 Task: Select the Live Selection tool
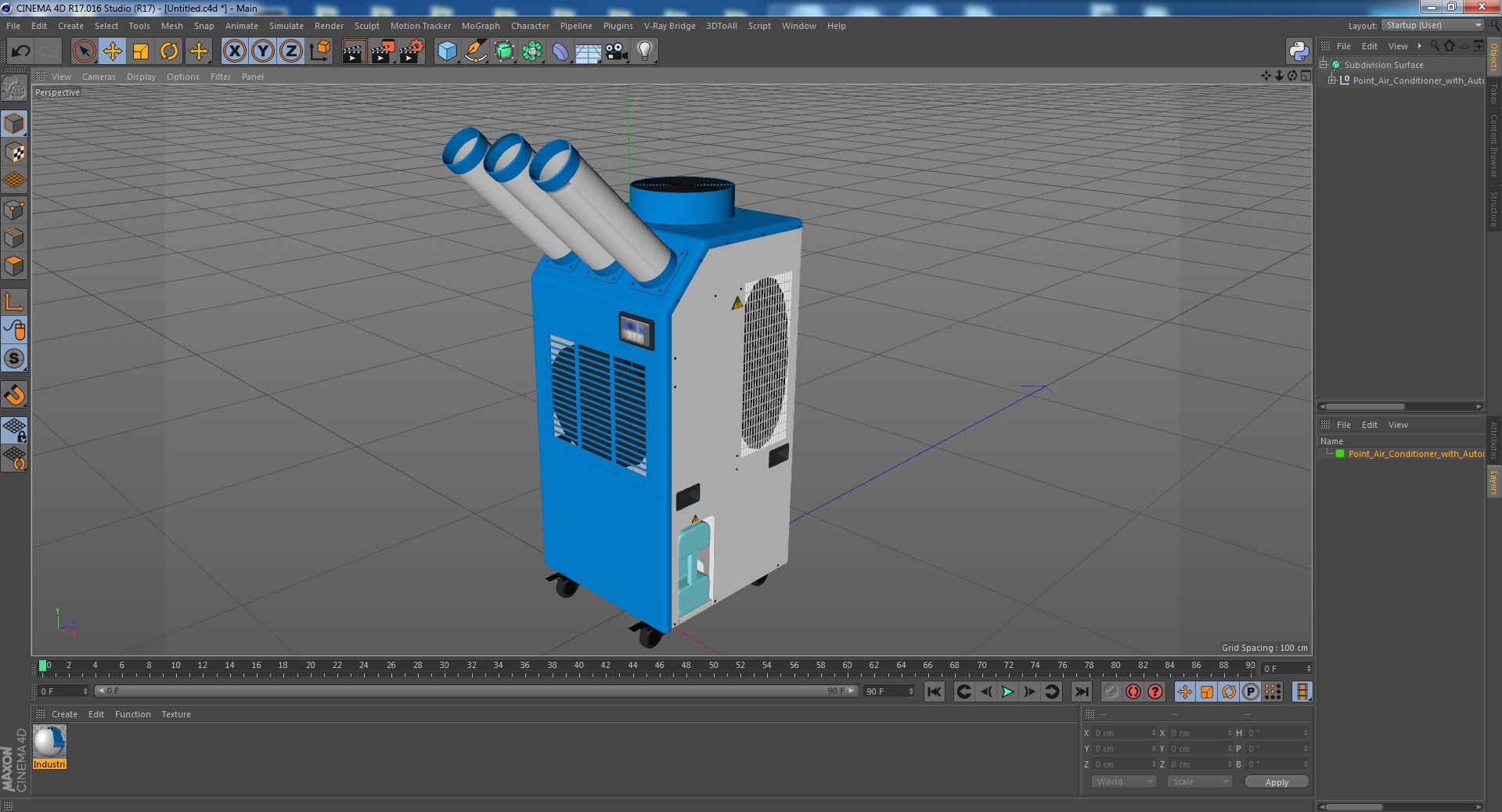(84, 52)
